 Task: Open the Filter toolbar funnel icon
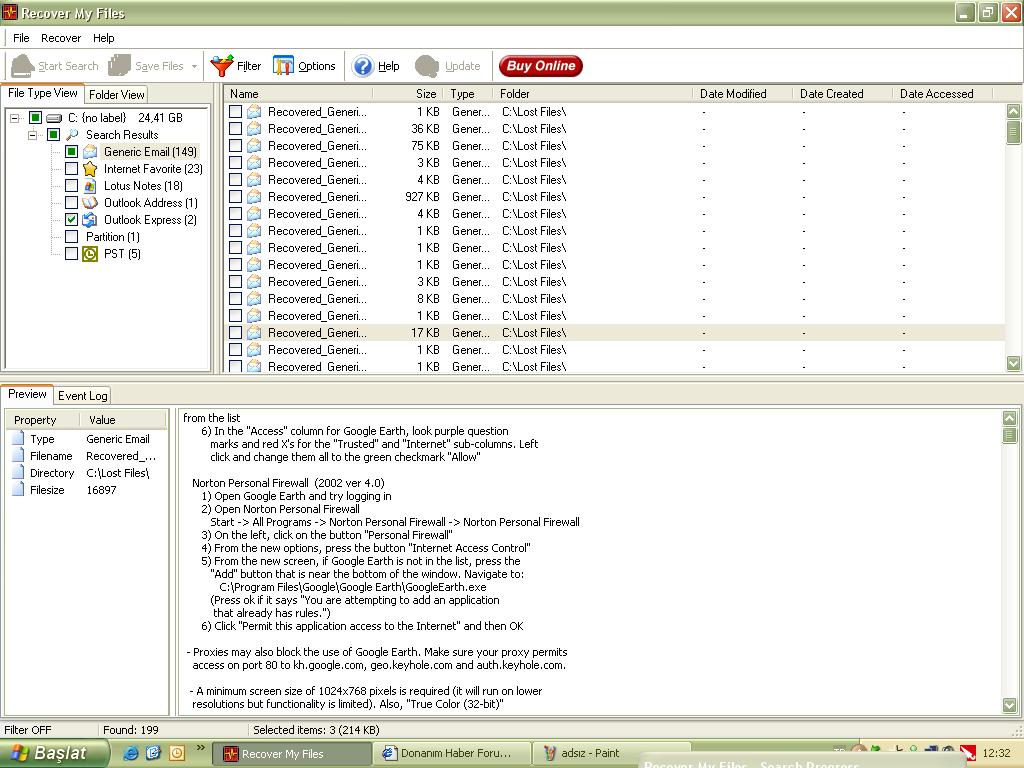coord(222,65)
